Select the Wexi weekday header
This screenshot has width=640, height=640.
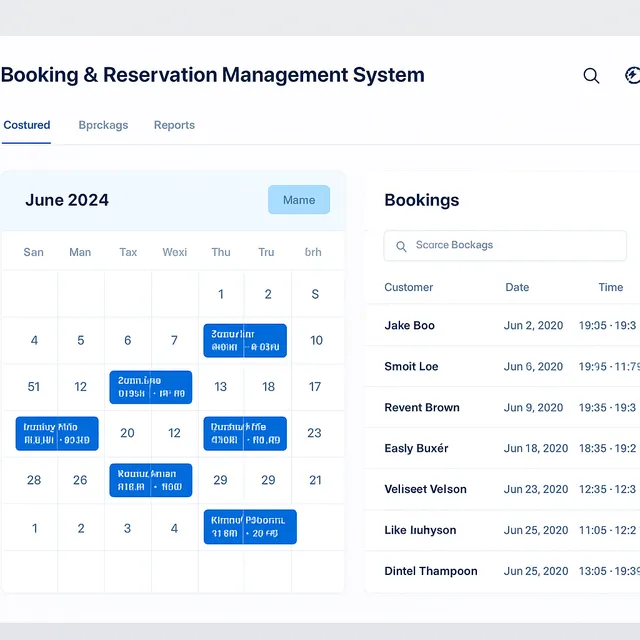(x=175, y=252)
